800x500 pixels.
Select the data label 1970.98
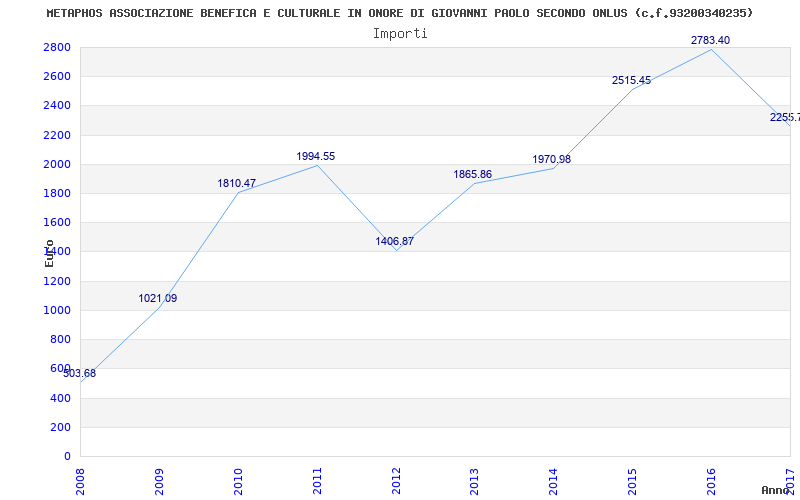pyautogui.click(x=552, y=159)
